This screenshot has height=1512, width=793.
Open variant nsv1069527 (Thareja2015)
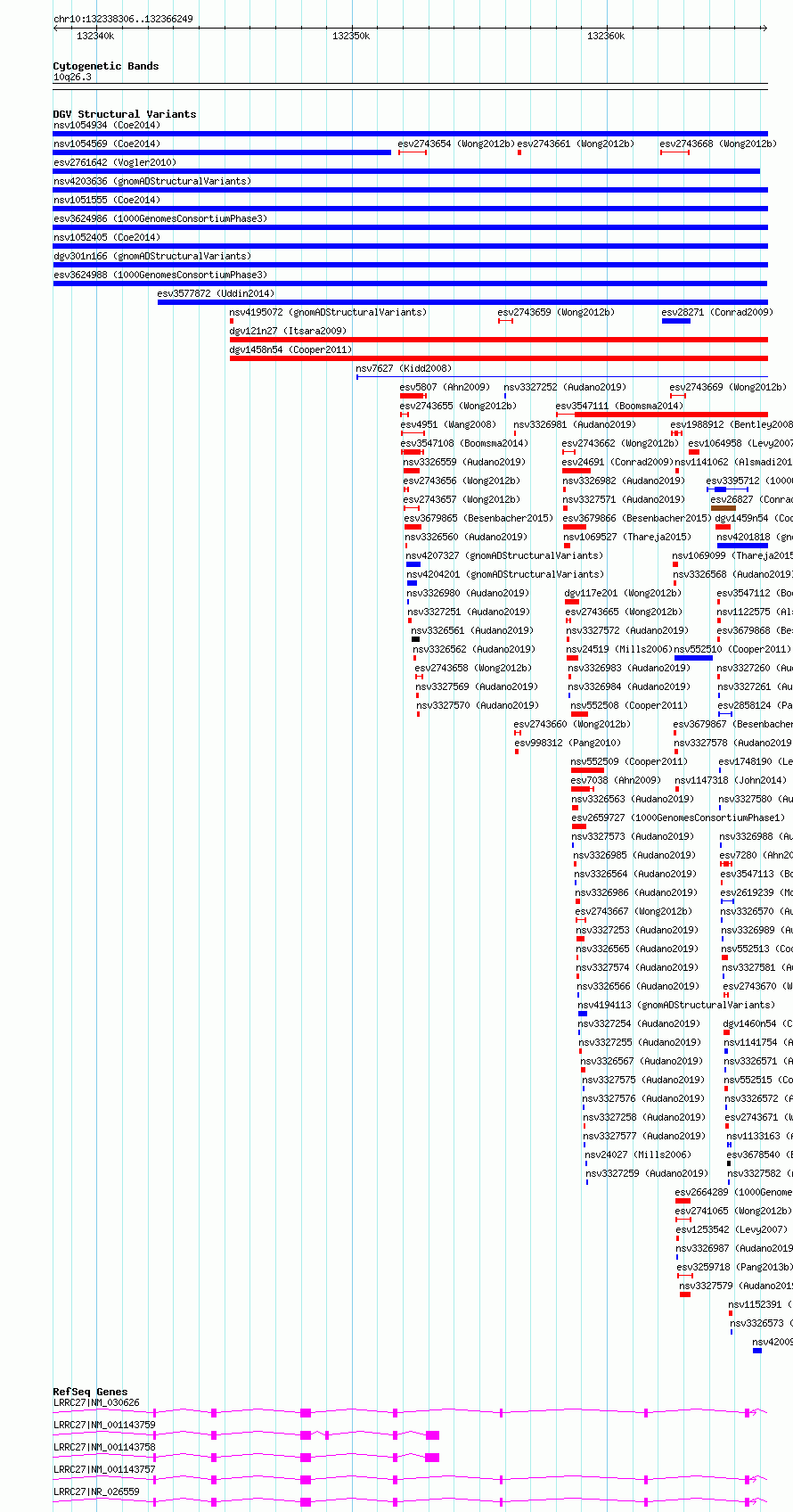click(x=628, y=537)
